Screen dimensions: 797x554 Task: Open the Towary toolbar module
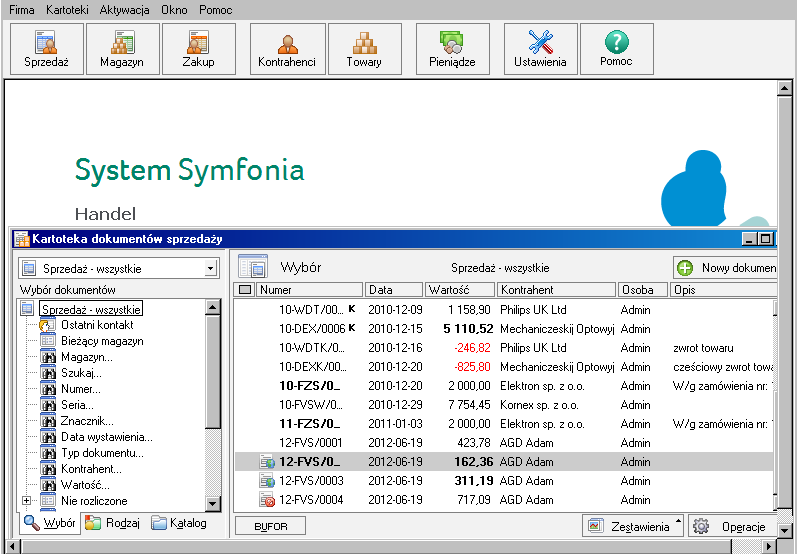click(365, 49)
